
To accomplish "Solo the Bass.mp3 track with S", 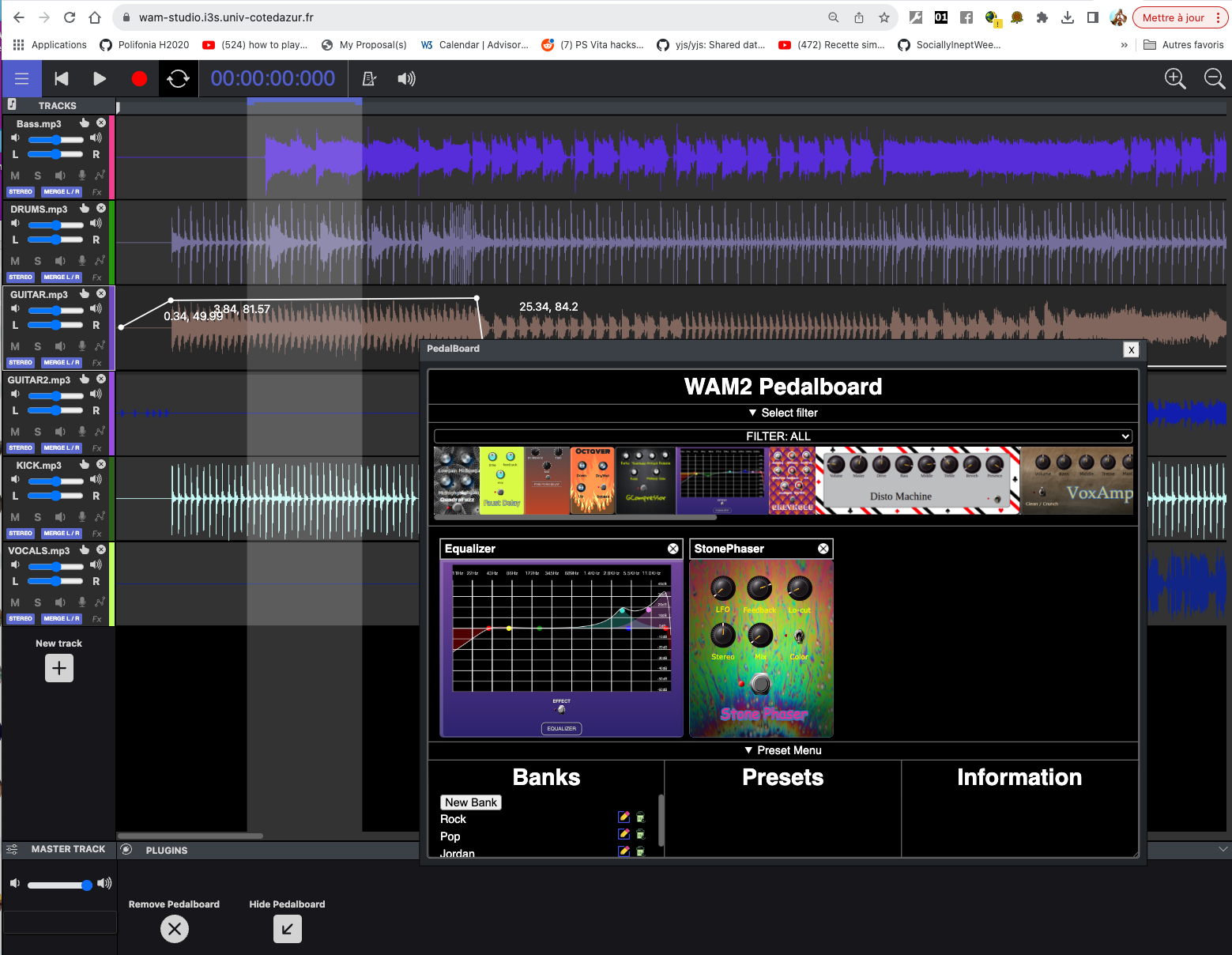I will 37,176.
